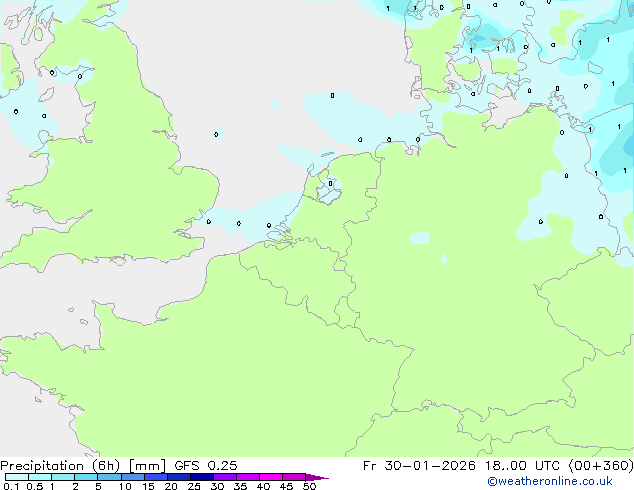The height and width of the screenshot is (490, 634).
Task: Click the '0.5' legend scale label
Action: 35,486
